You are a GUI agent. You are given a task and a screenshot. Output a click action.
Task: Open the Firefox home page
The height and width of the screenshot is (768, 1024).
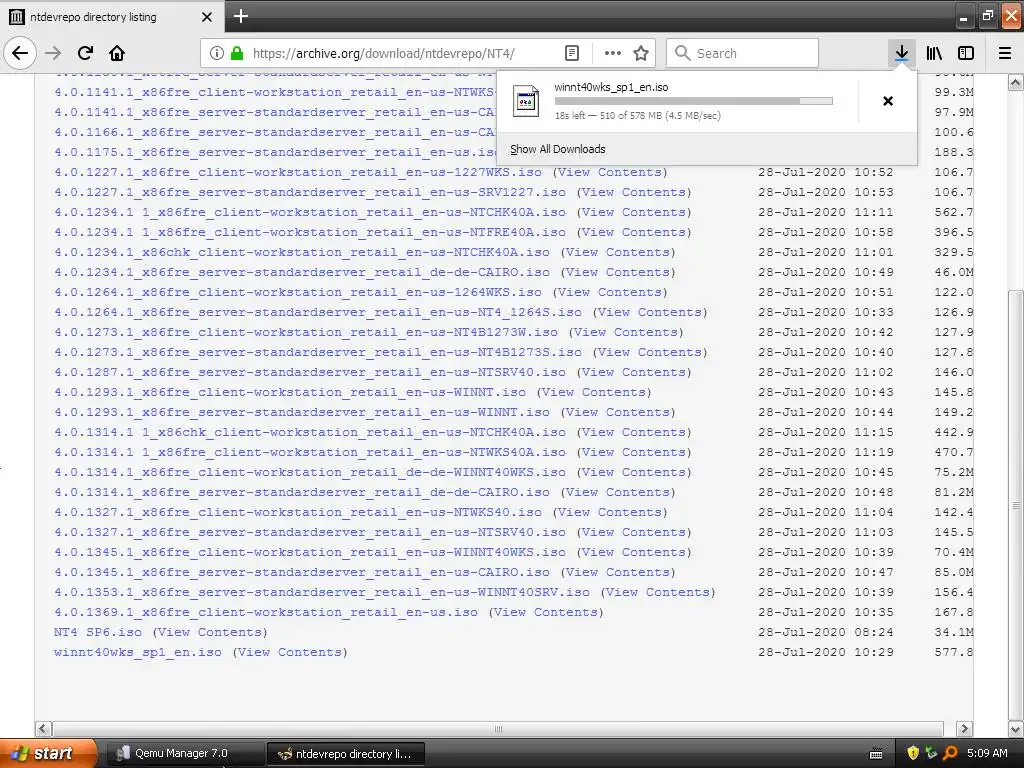tap(117, 53)
